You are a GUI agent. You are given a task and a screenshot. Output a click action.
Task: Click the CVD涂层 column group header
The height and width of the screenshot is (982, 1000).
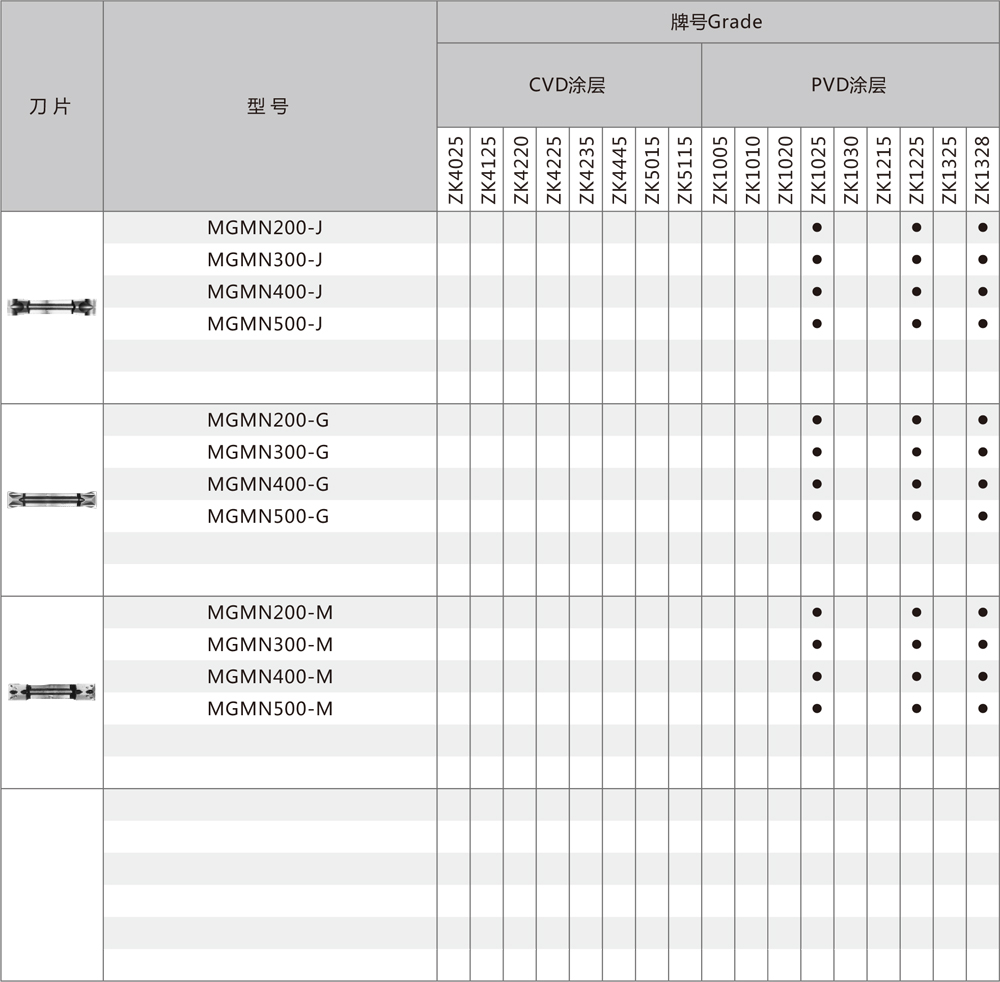[567, 85]
